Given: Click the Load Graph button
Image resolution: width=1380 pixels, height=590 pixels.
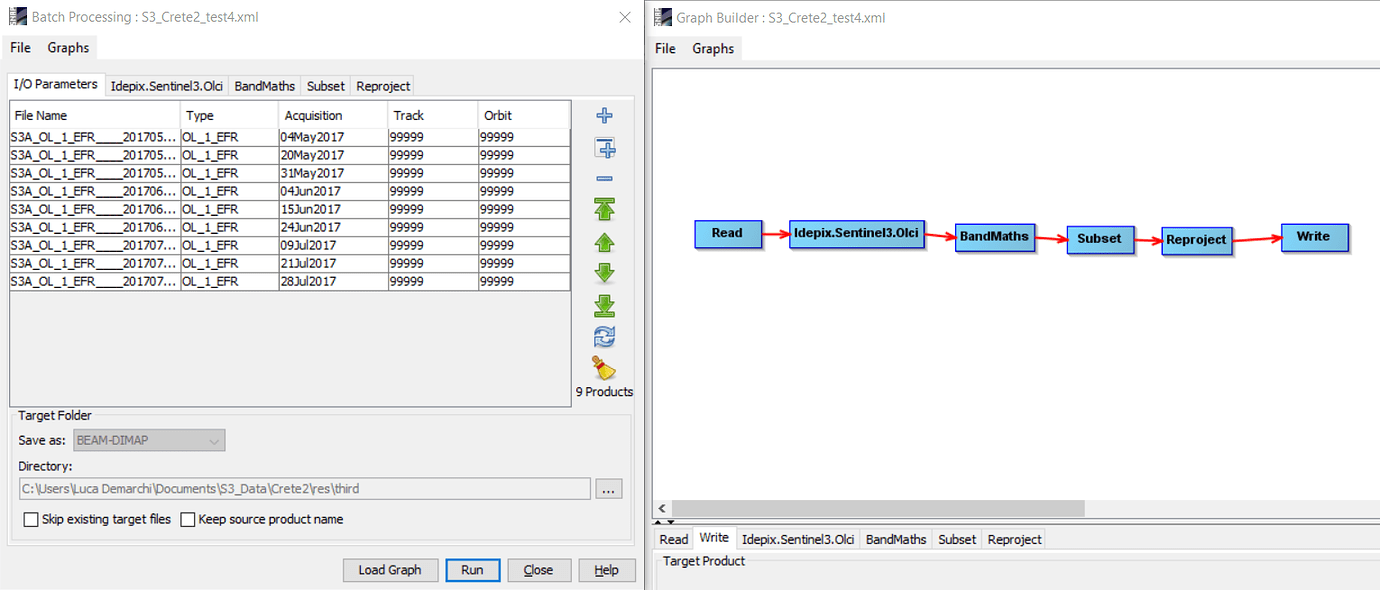Looking at the screenshot, I should tap(389, 570).
